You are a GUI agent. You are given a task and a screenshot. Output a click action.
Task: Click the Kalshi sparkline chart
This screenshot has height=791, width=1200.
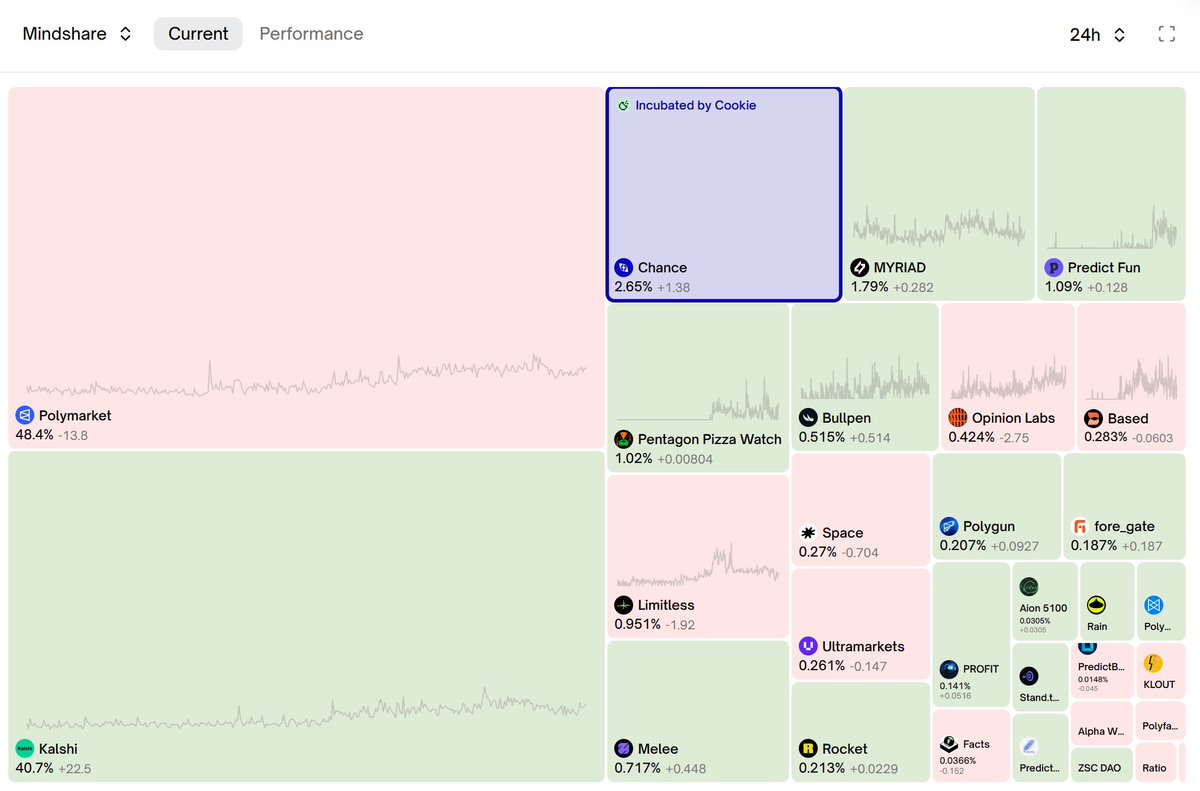click(306, 710)
